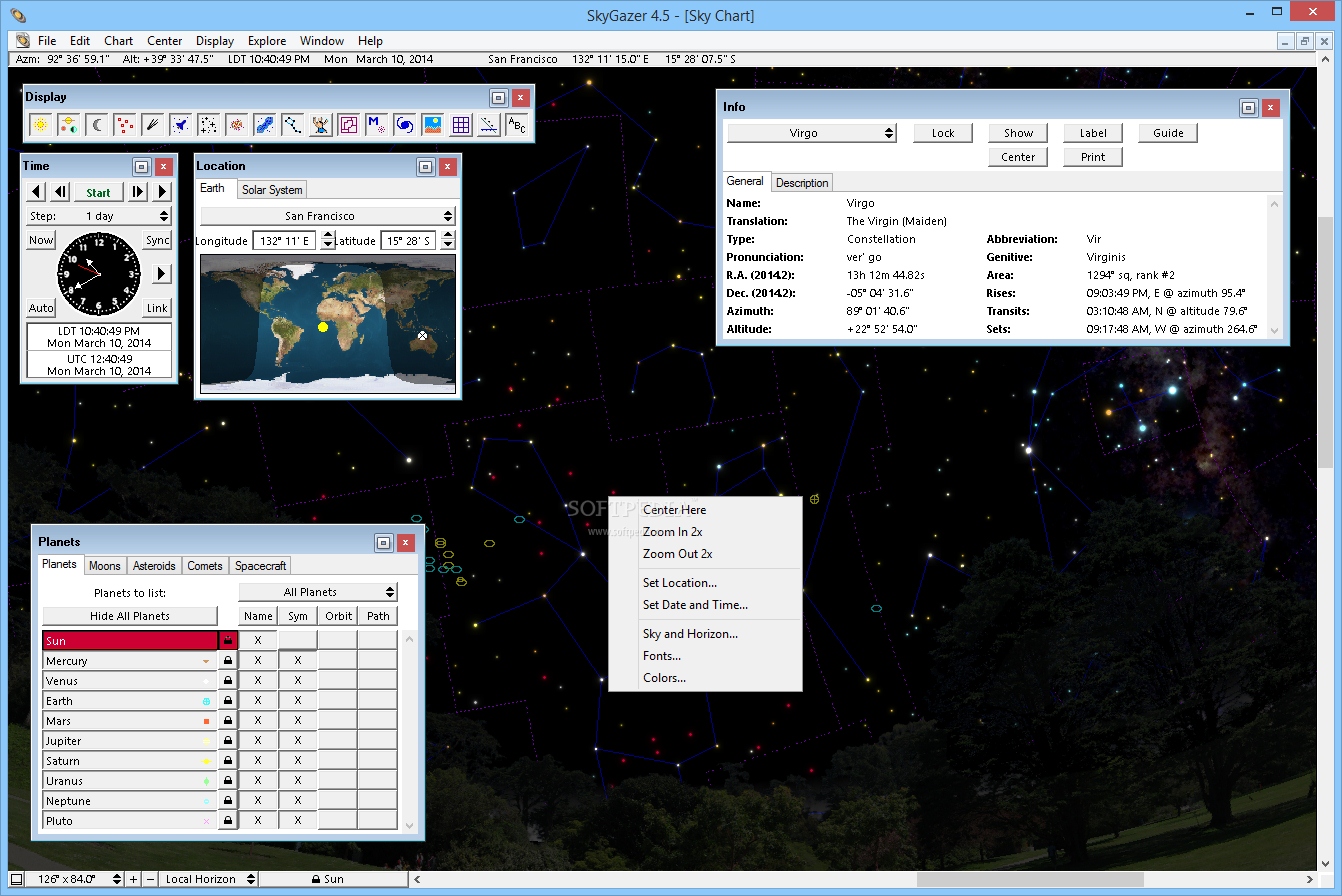Click the Lock button in Info panel

pyautogui.click(x=943, y=133)
